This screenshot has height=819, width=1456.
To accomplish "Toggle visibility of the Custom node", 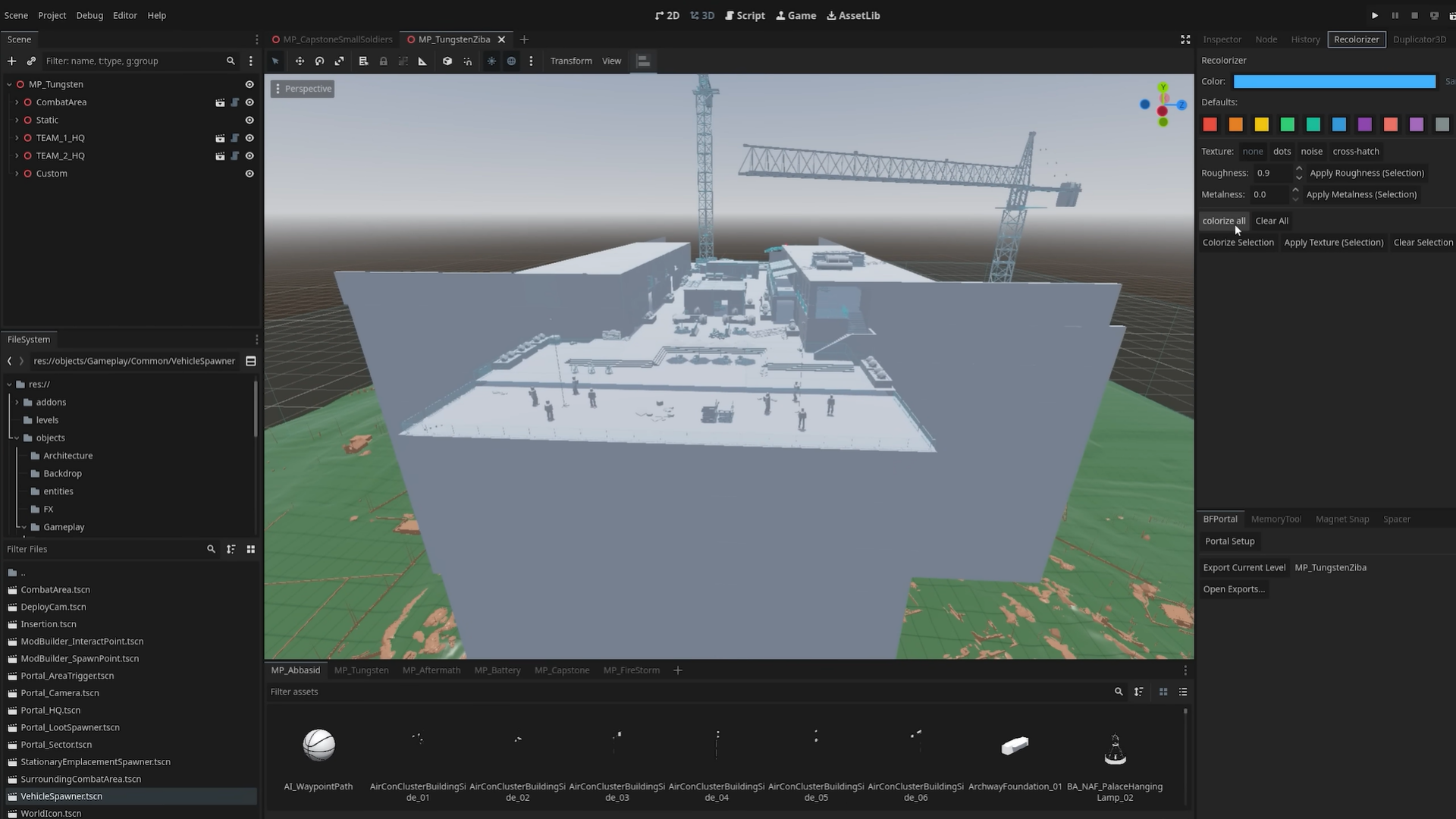I will pos(249,174).
